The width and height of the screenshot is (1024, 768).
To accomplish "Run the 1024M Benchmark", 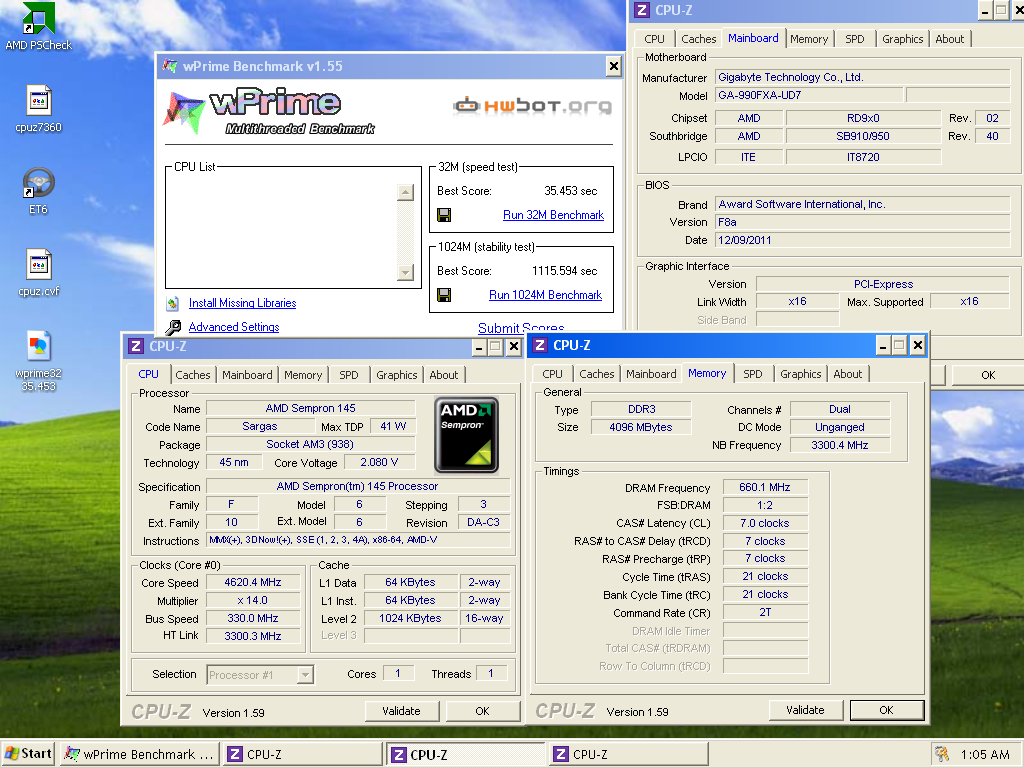I will click(545, 295).
